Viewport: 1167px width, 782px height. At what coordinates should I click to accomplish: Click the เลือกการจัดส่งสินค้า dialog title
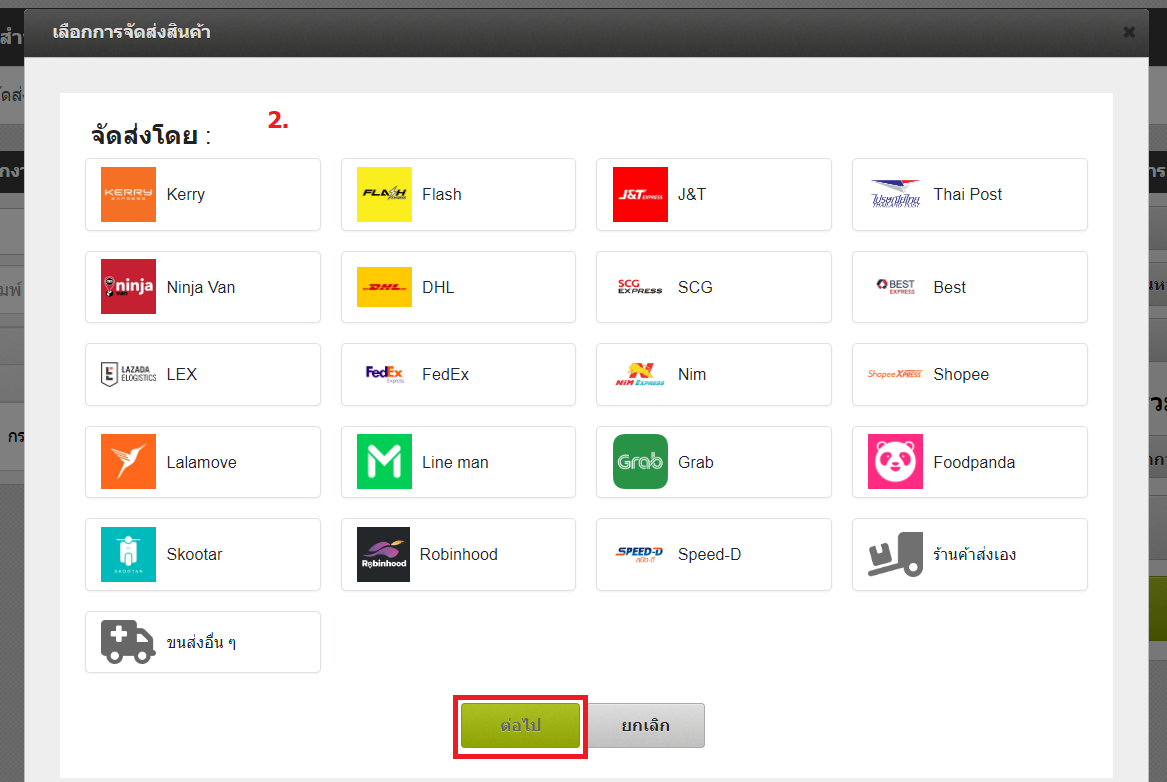[x=132, y=32]
